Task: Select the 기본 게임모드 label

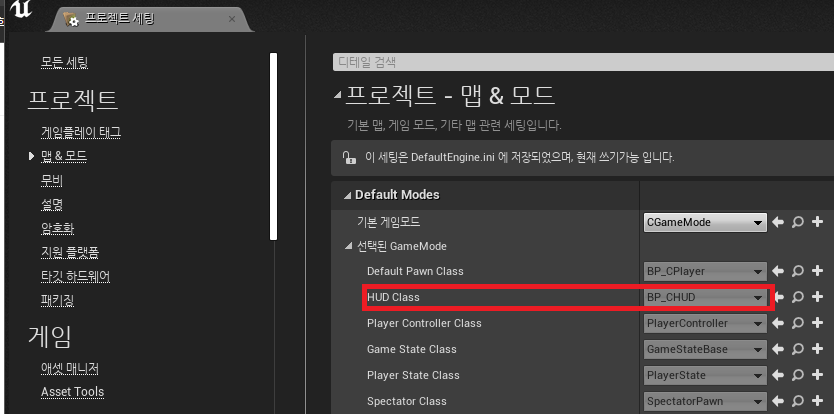Action: tap(388, 221)
